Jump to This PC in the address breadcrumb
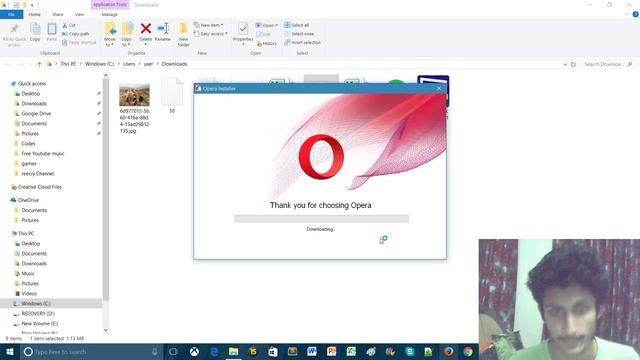This screenshot has height=360, width=640. coord(68,64)
